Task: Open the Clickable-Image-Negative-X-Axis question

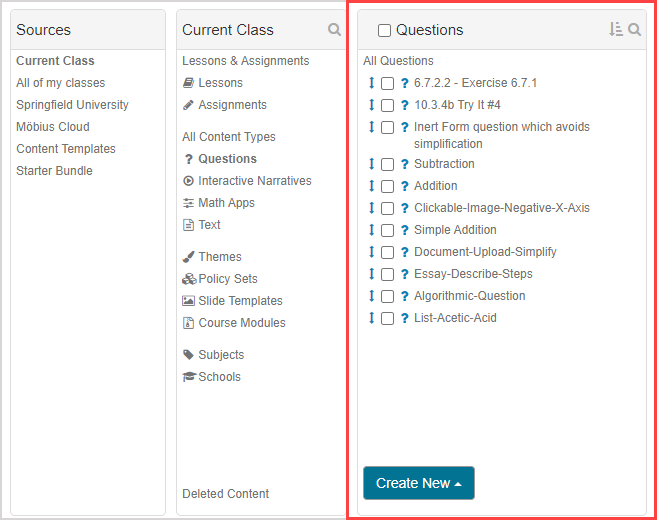Action: coord(501,208)
